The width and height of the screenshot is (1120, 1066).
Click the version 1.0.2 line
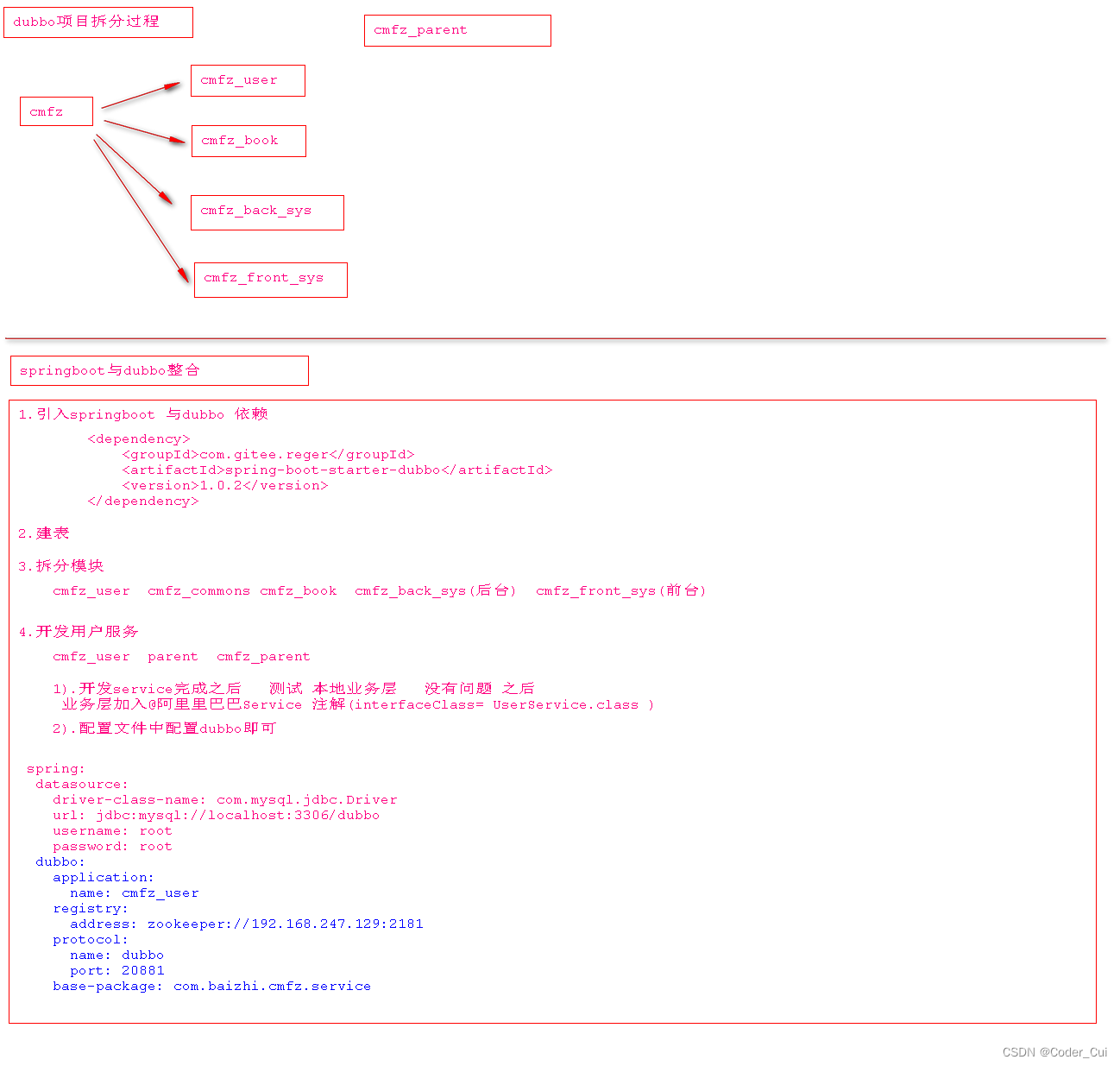pyautogui.click(x=225, y=485)
